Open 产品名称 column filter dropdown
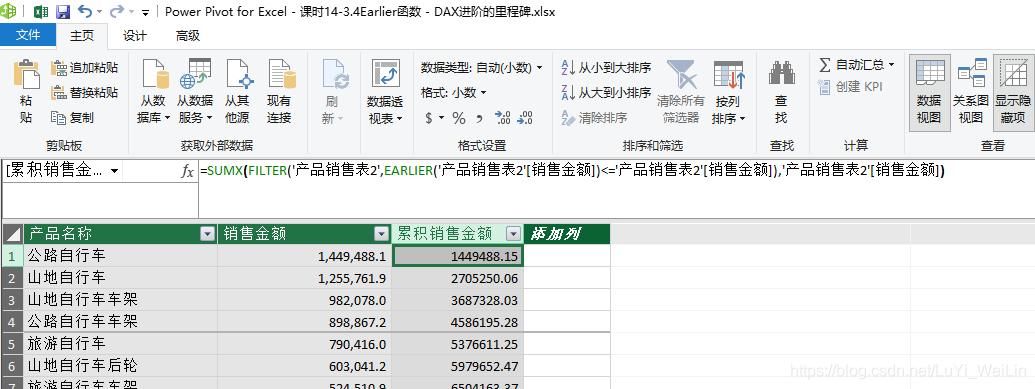Viewport: 1035px width, 389px height. [x=207, y=233]
